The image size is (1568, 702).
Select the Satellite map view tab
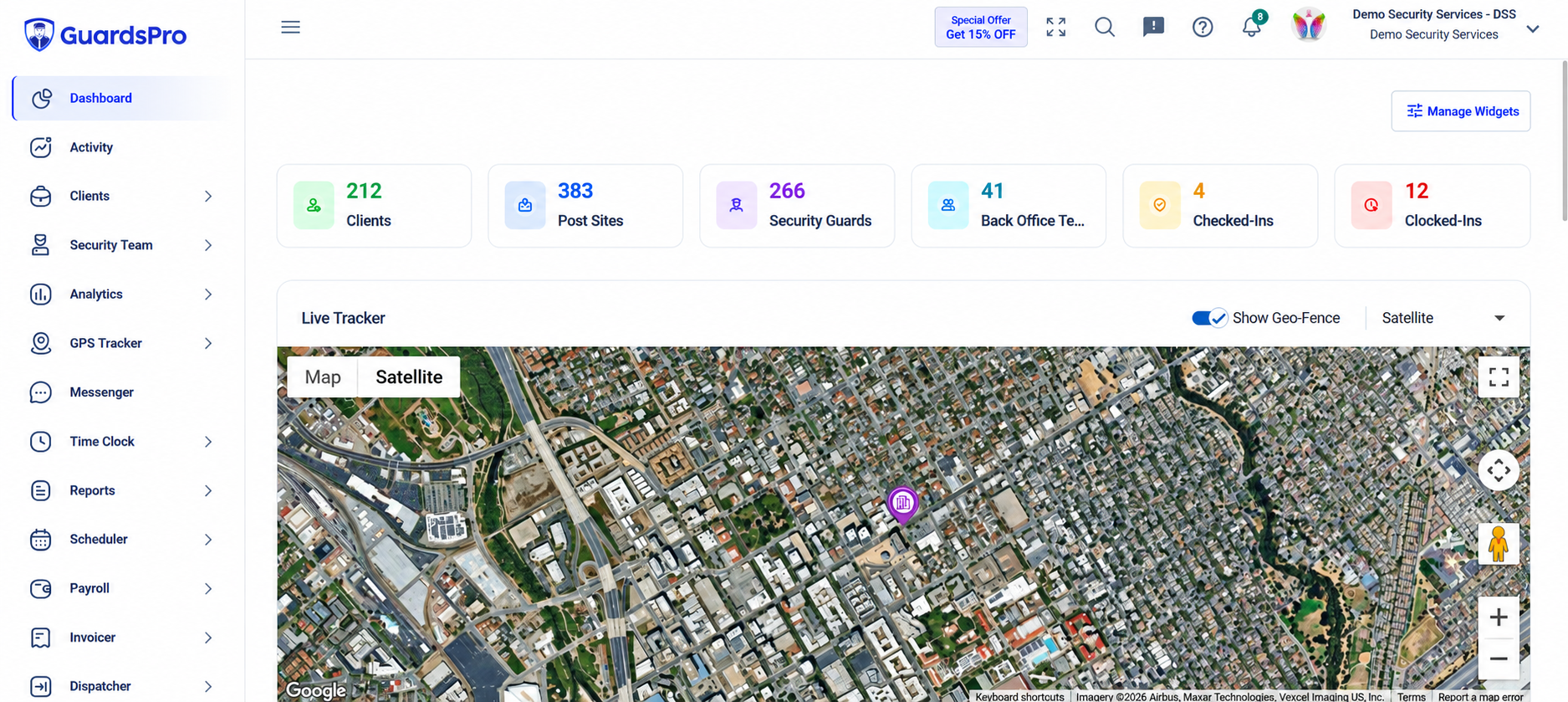point(409,377)
